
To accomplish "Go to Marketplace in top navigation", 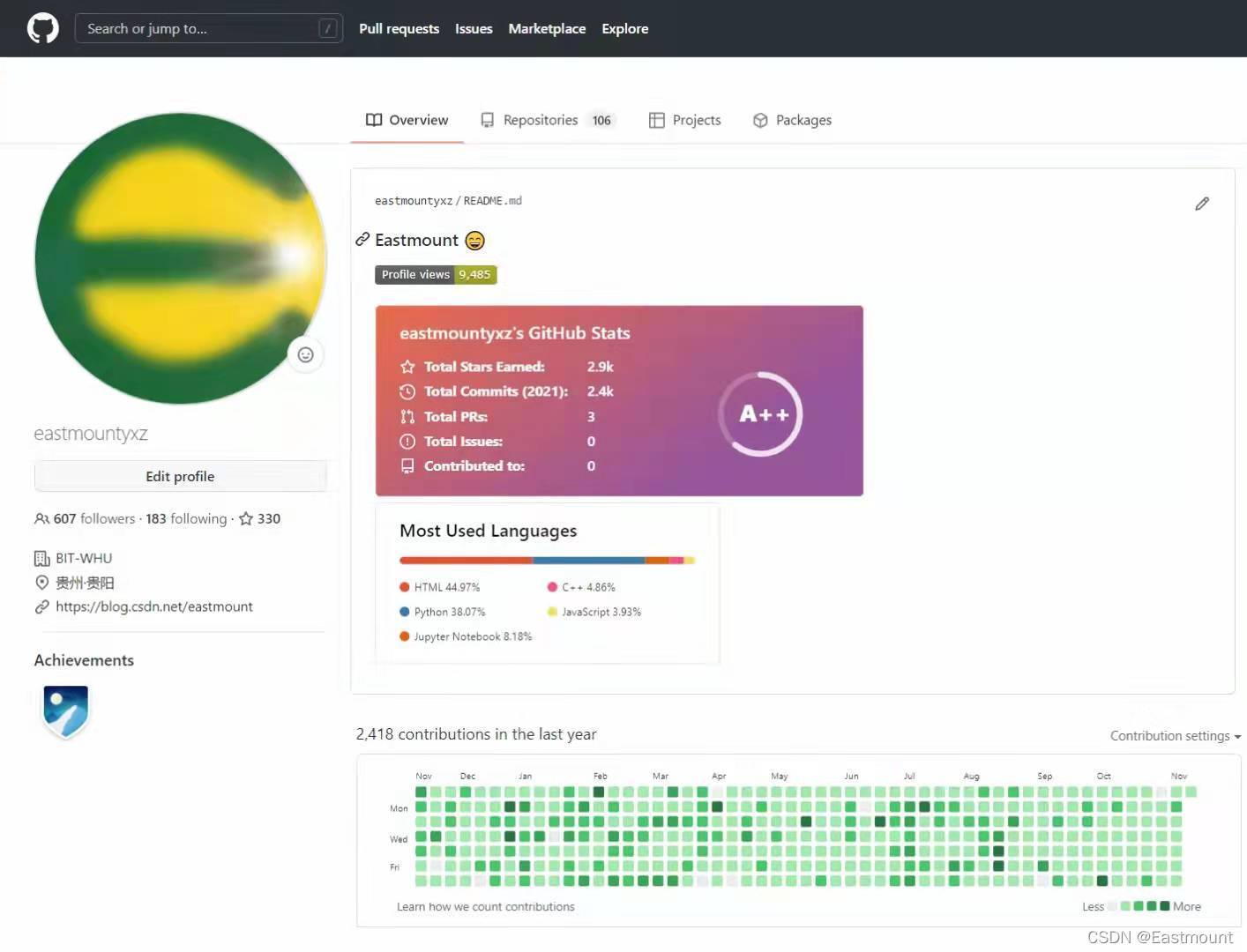I will pyautogui.click(x=547, y=28).
